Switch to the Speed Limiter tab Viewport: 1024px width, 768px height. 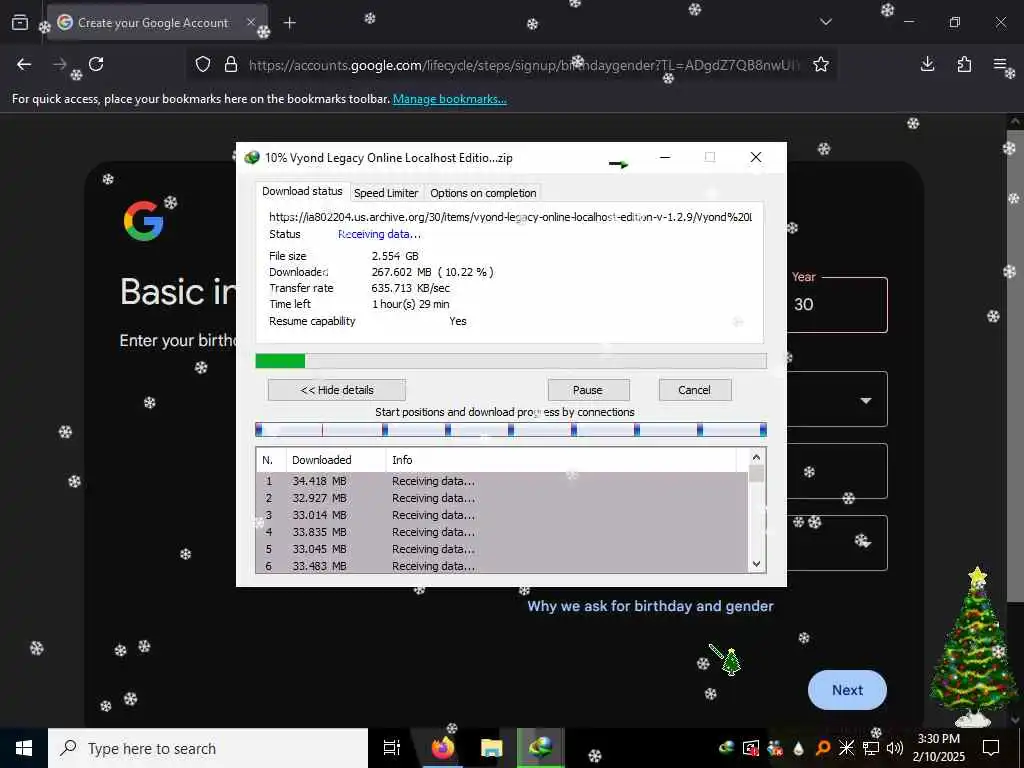coord(386,193)
